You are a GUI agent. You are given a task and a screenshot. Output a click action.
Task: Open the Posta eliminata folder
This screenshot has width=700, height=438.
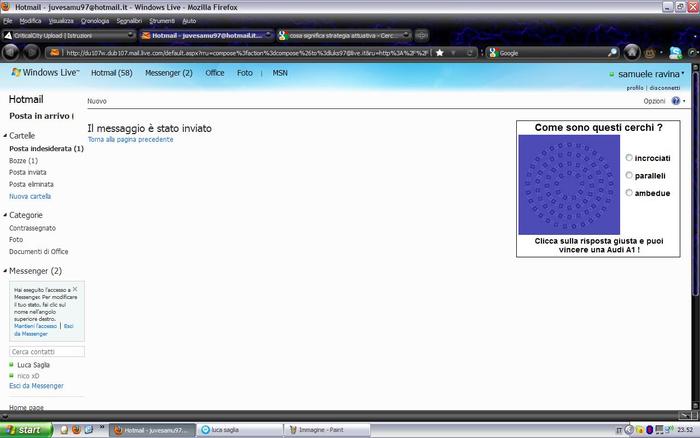coord(31,184)
